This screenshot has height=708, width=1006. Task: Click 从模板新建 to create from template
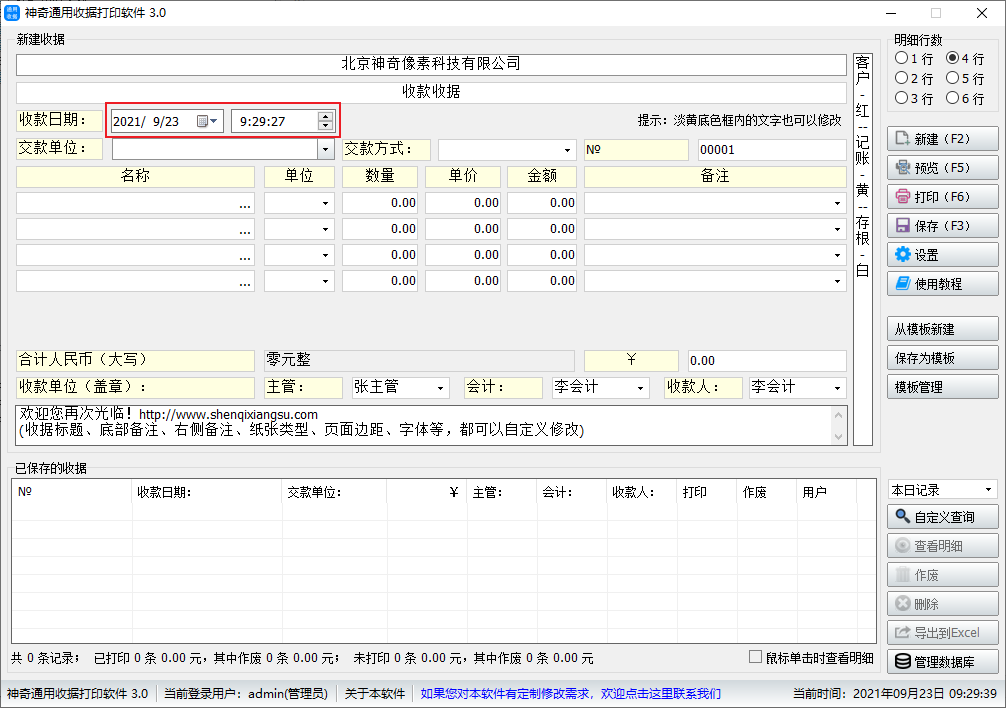(942, 329)
